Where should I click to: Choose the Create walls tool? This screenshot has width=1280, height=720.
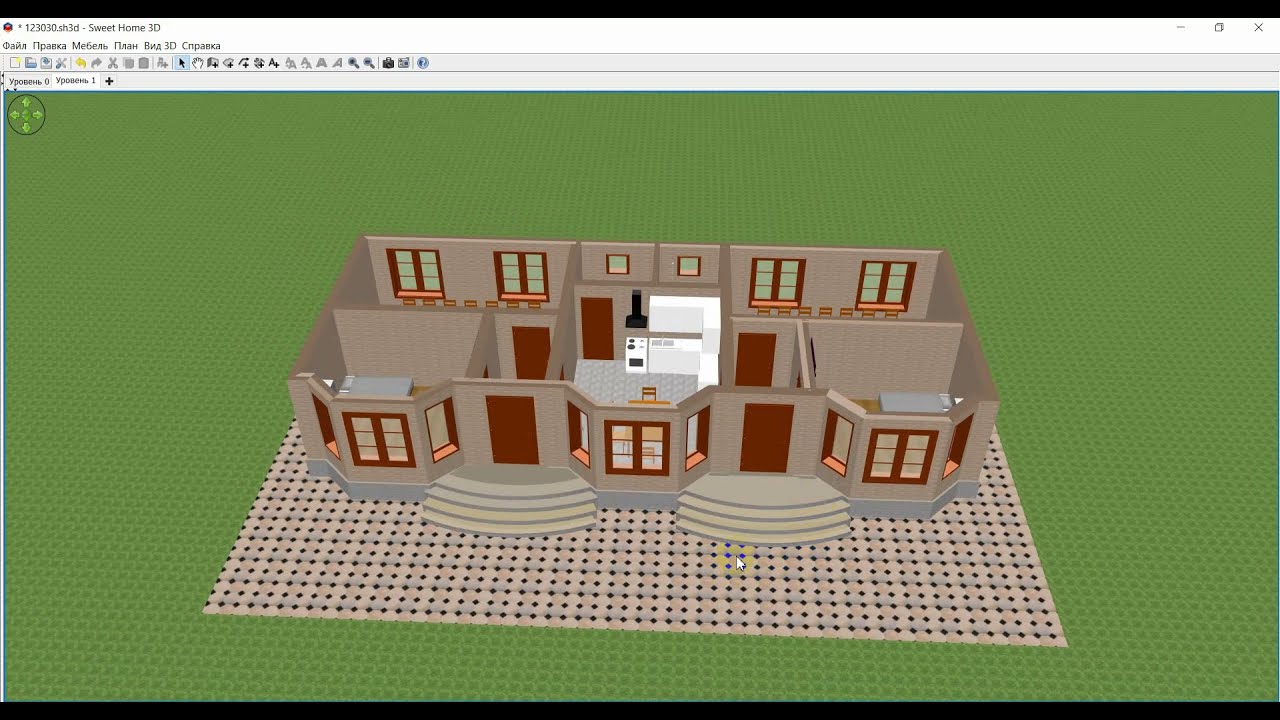coord(213,63)
